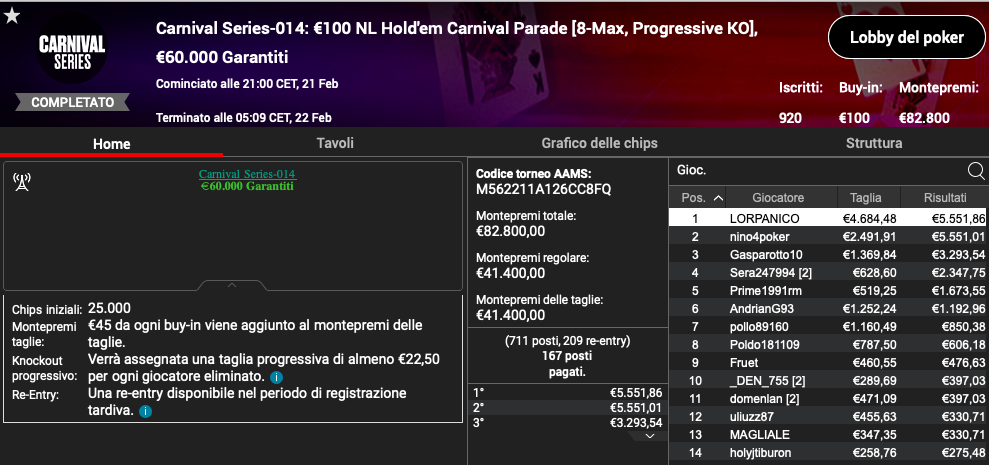
Task: Sort by the Taglia column header
Action: pos(865,197)
